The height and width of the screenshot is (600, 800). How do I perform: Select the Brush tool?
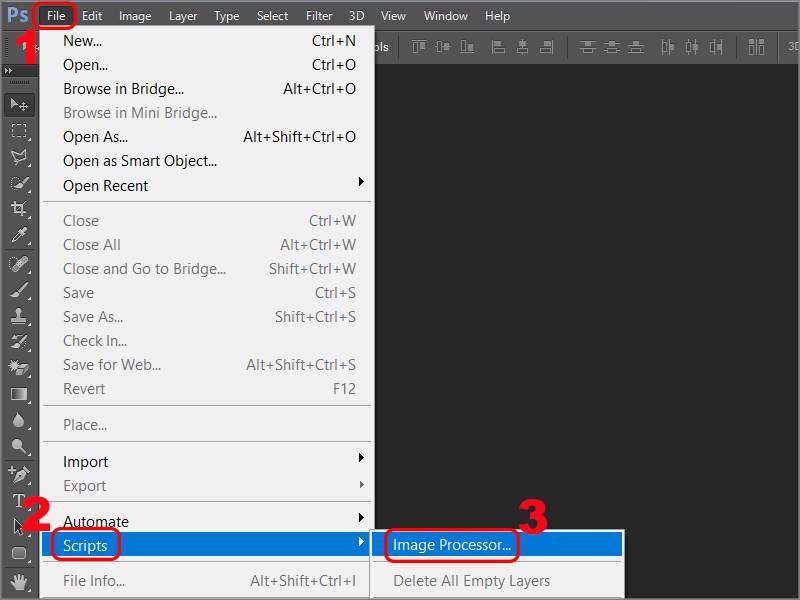click(19, 290)
